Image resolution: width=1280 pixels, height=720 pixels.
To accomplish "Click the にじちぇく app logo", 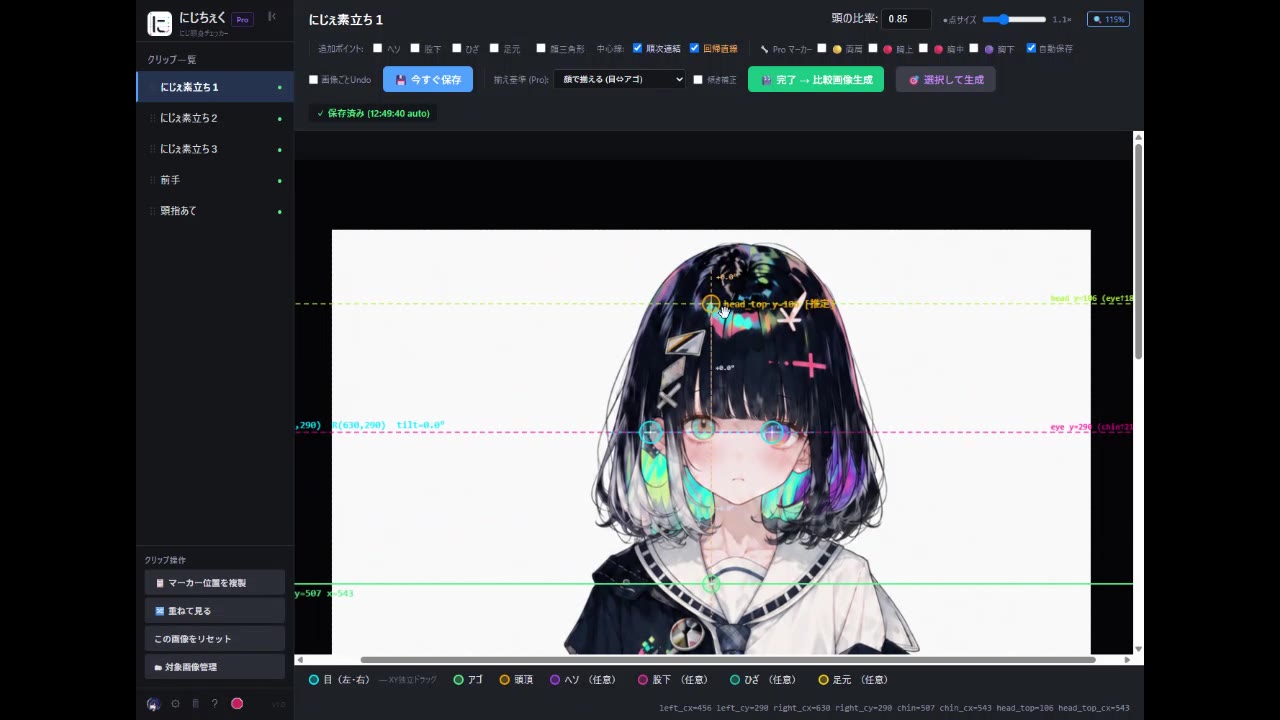I will pyautogui.click(x=159, y=23).
